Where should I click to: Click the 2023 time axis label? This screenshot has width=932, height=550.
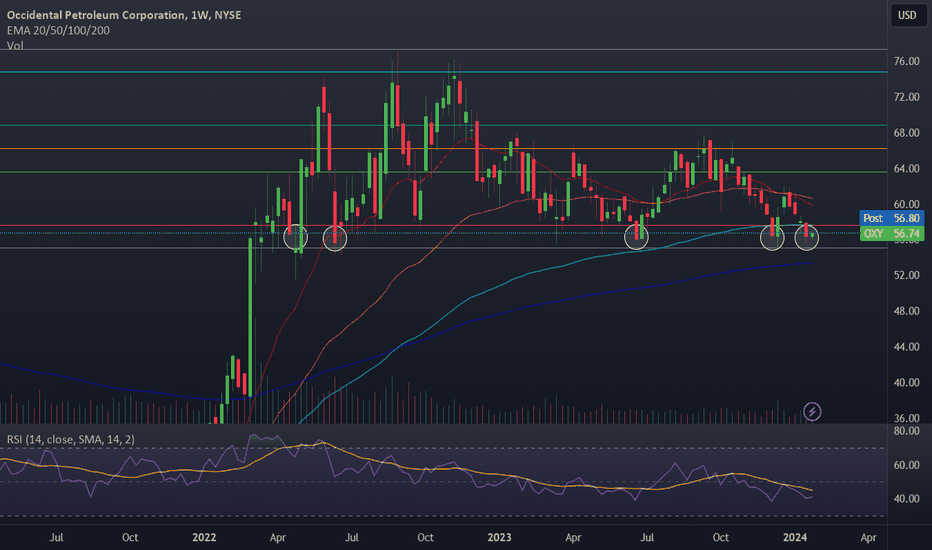(499, 538)
